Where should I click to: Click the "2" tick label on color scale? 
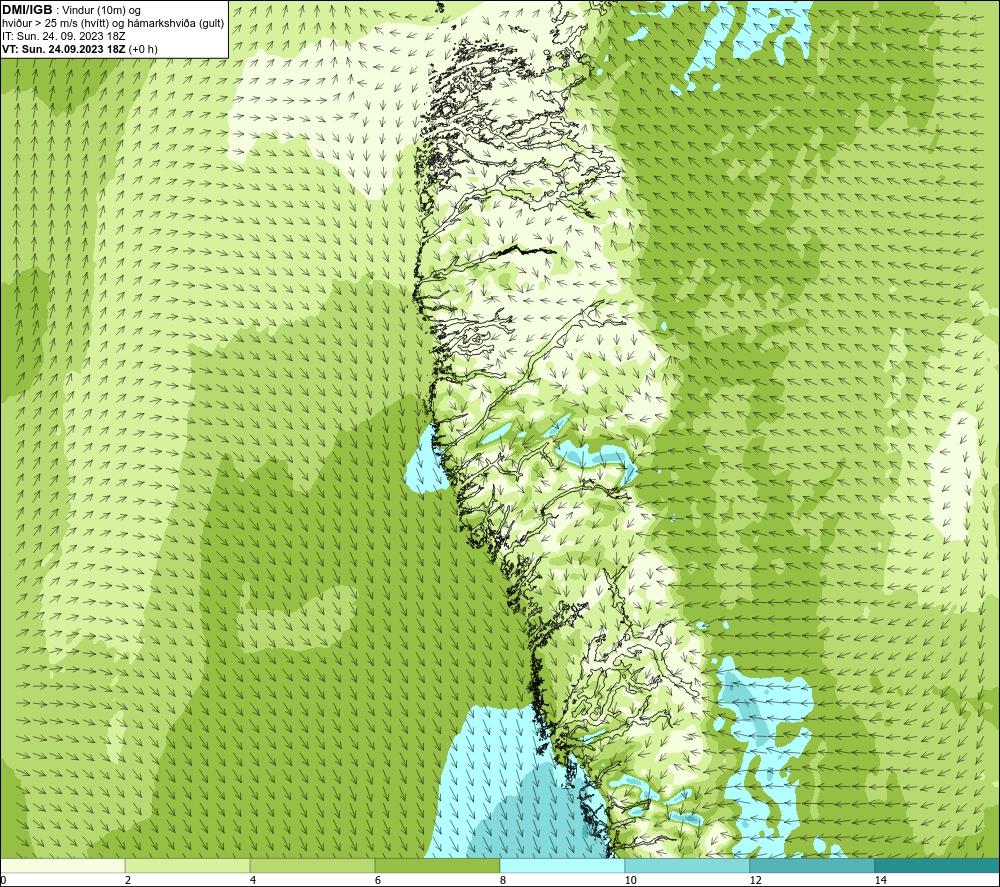click(128, 880)
